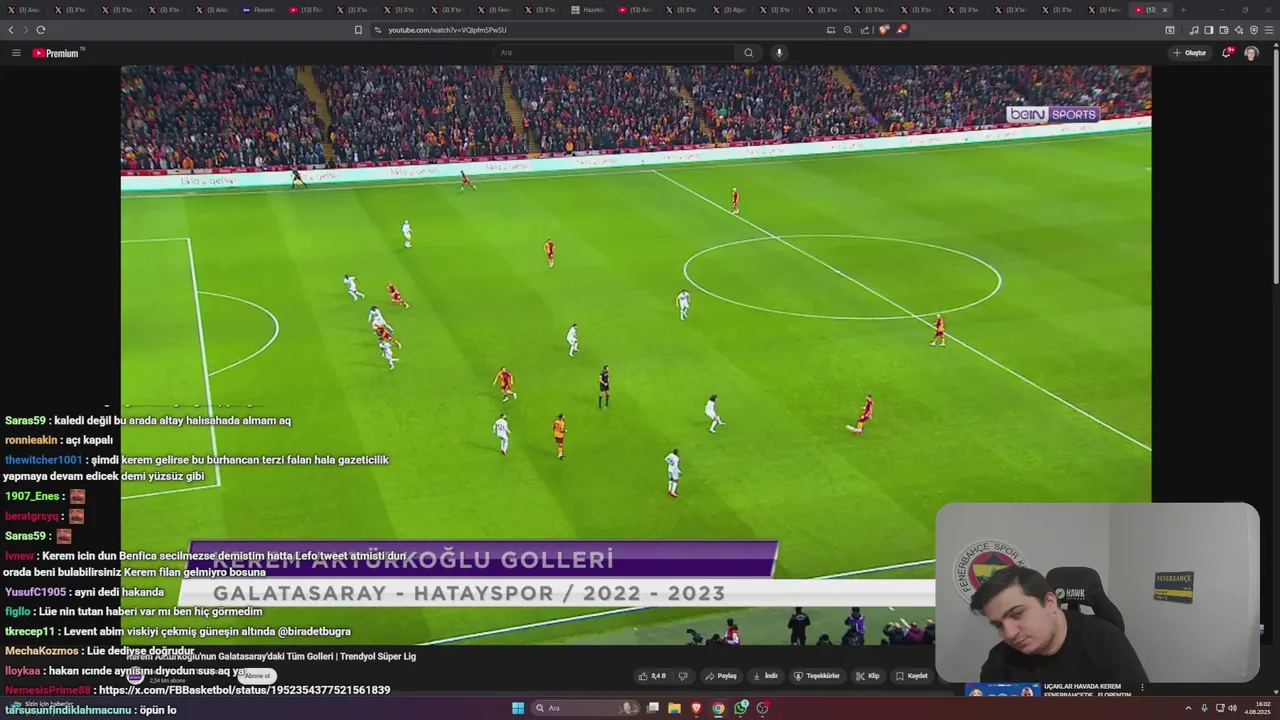Dislike the video with thumbs-down button

pyautogui.click(x=683, y=676)
